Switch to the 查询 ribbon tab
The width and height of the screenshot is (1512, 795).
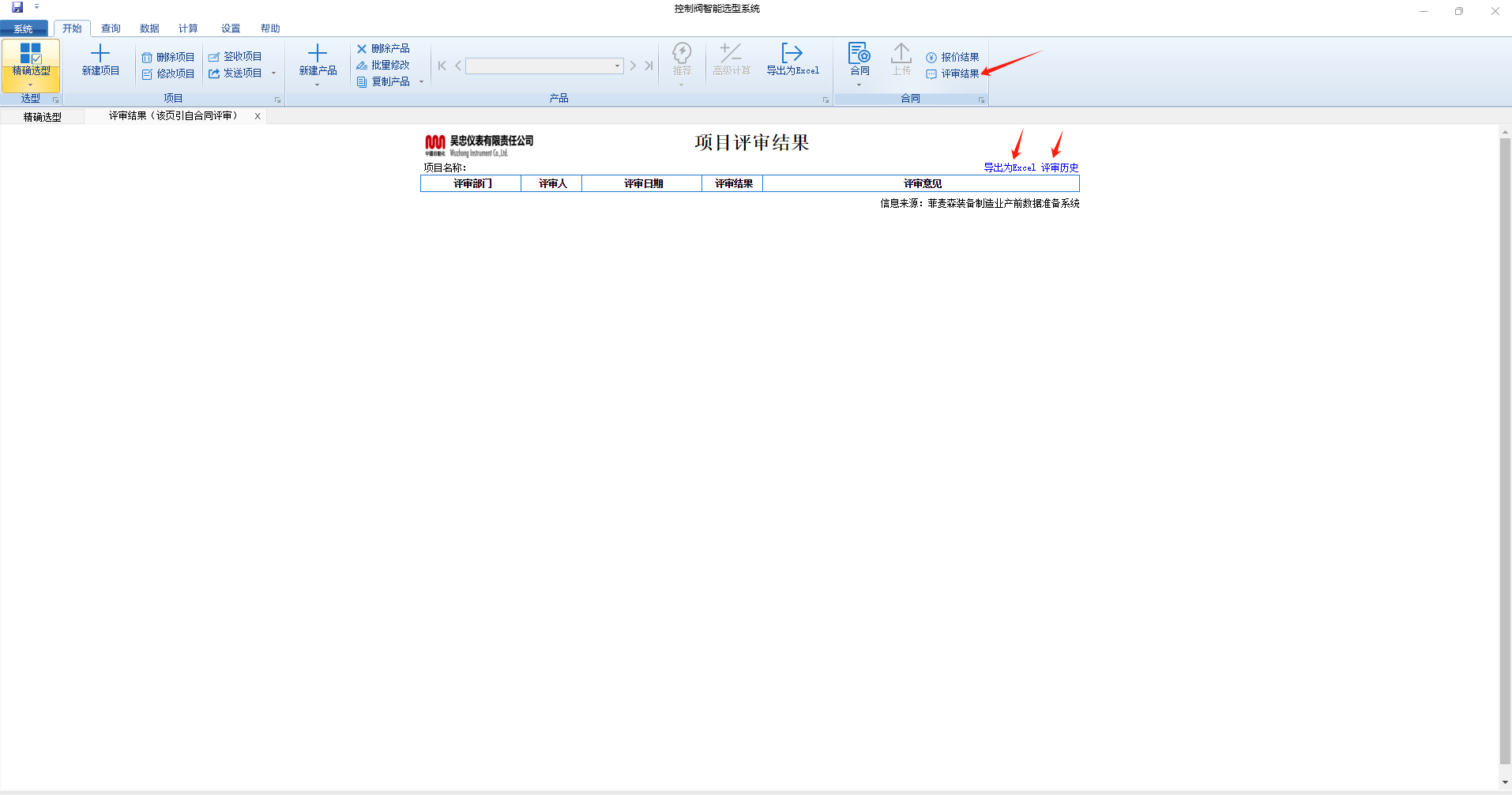point(111,28)
